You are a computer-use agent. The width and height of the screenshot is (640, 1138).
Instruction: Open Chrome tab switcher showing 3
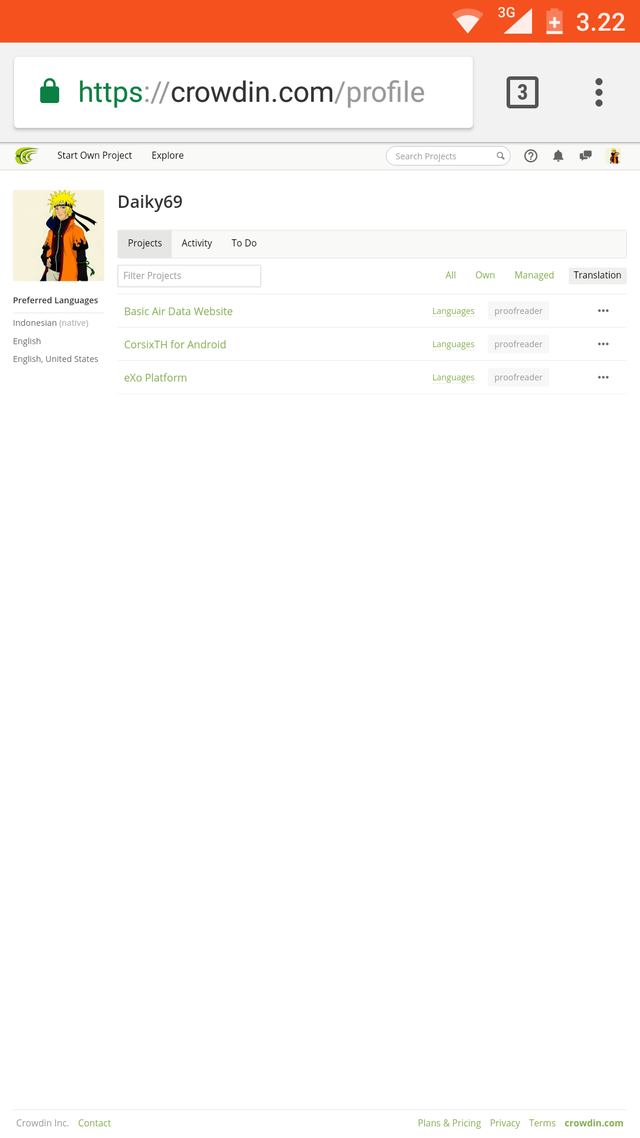[x=522, y=92]
